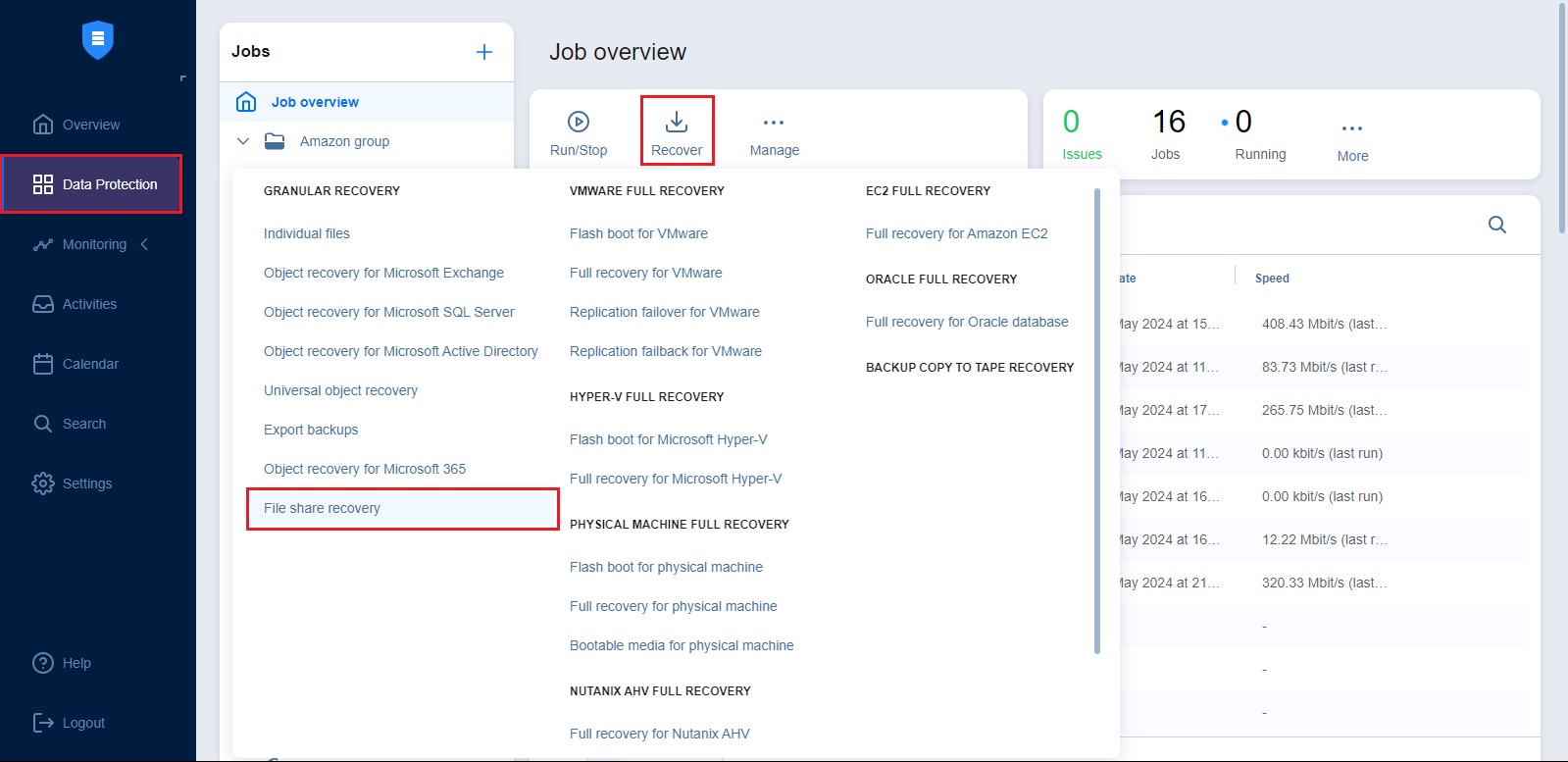Screen dimensions: 1568x762
Task: Click Full recovery for Amazon EC2 link
Action: [956, 233]
